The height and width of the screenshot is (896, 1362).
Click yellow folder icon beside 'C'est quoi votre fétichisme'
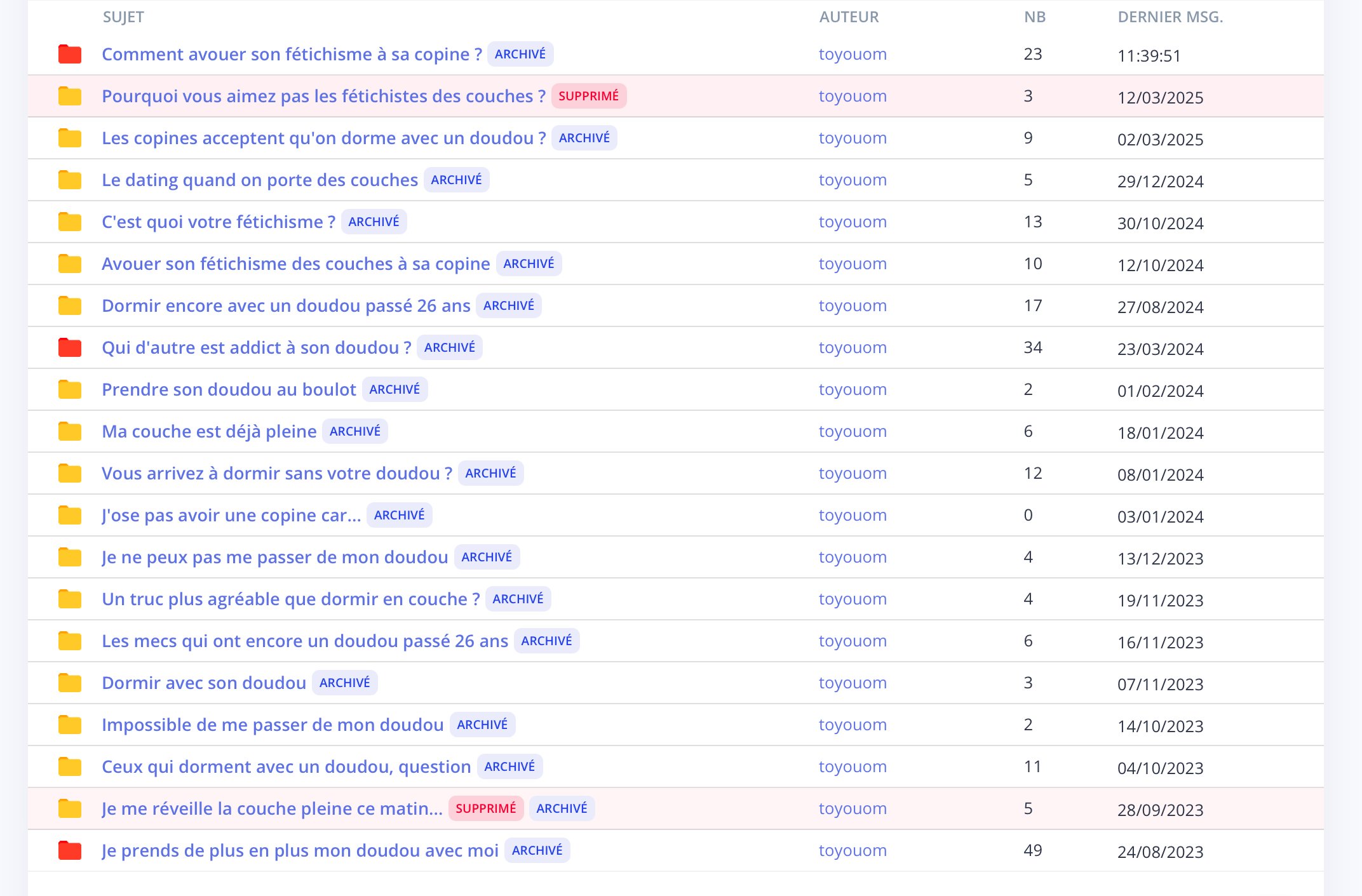point(70,222)
